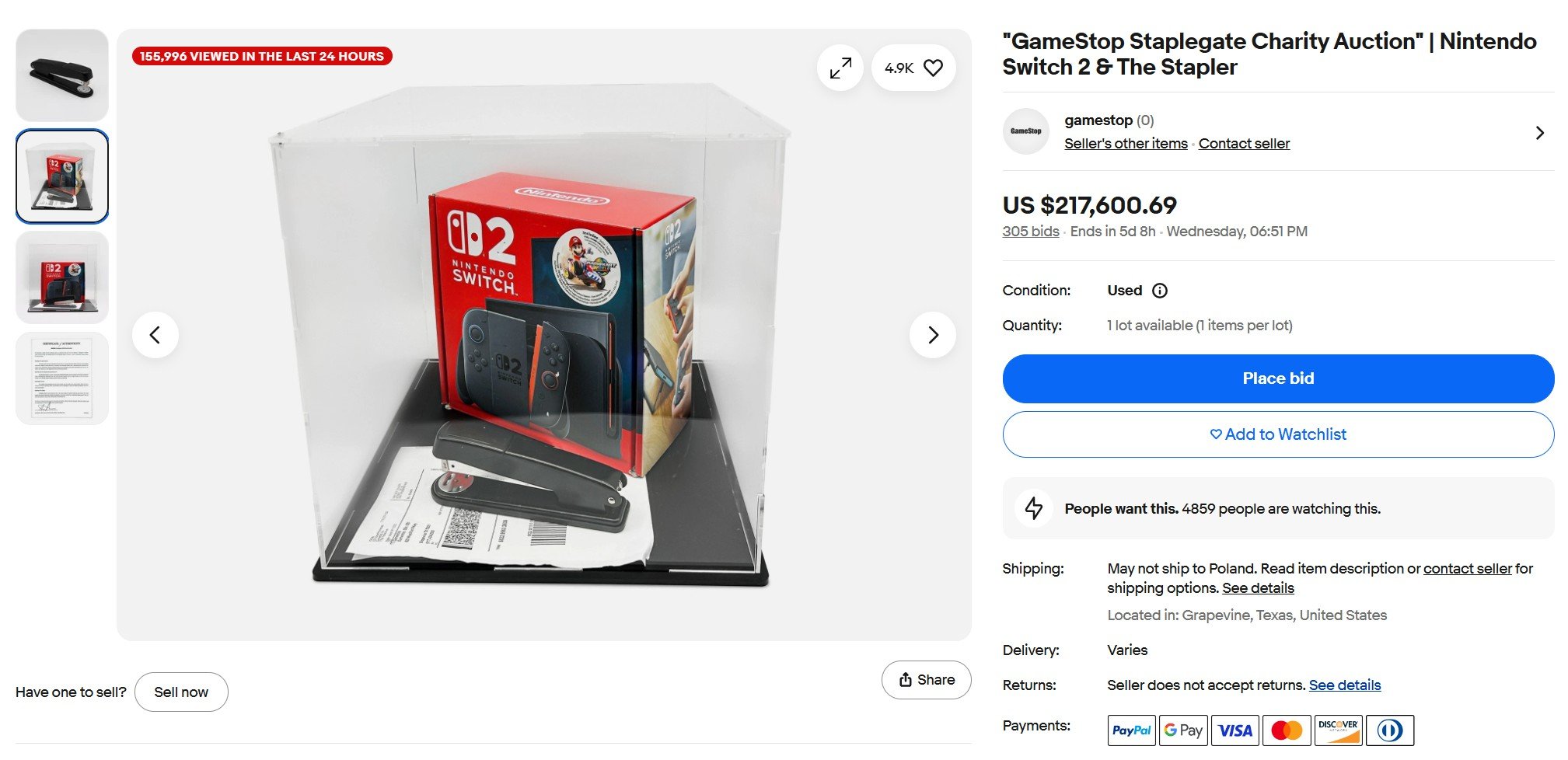Click the PayPal payment icon
1568x760 pixels.
(x=1131, y=730)
